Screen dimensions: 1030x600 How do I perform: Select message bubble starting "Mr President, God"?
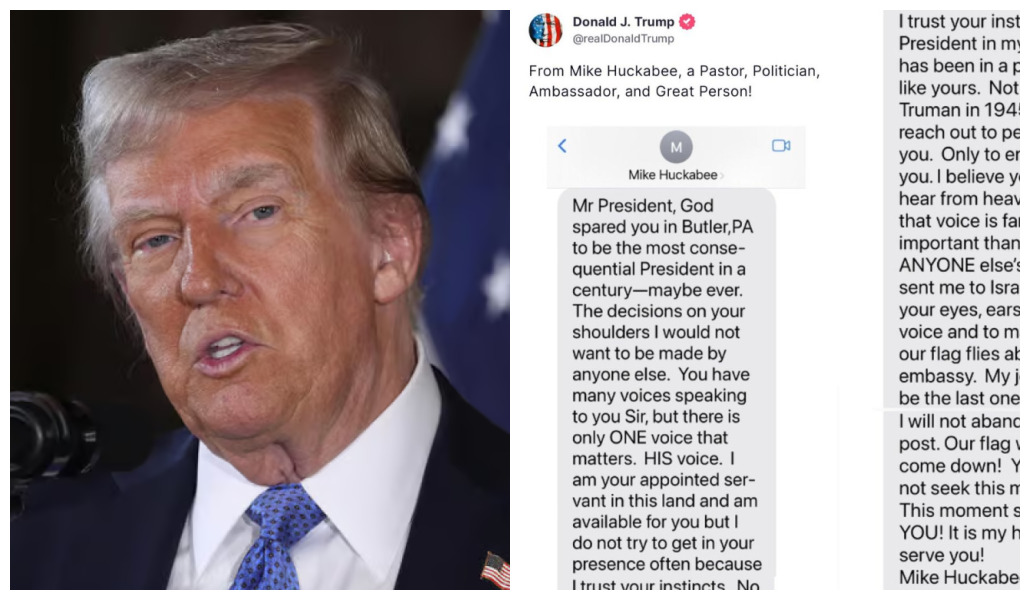[x=667, y=389]
